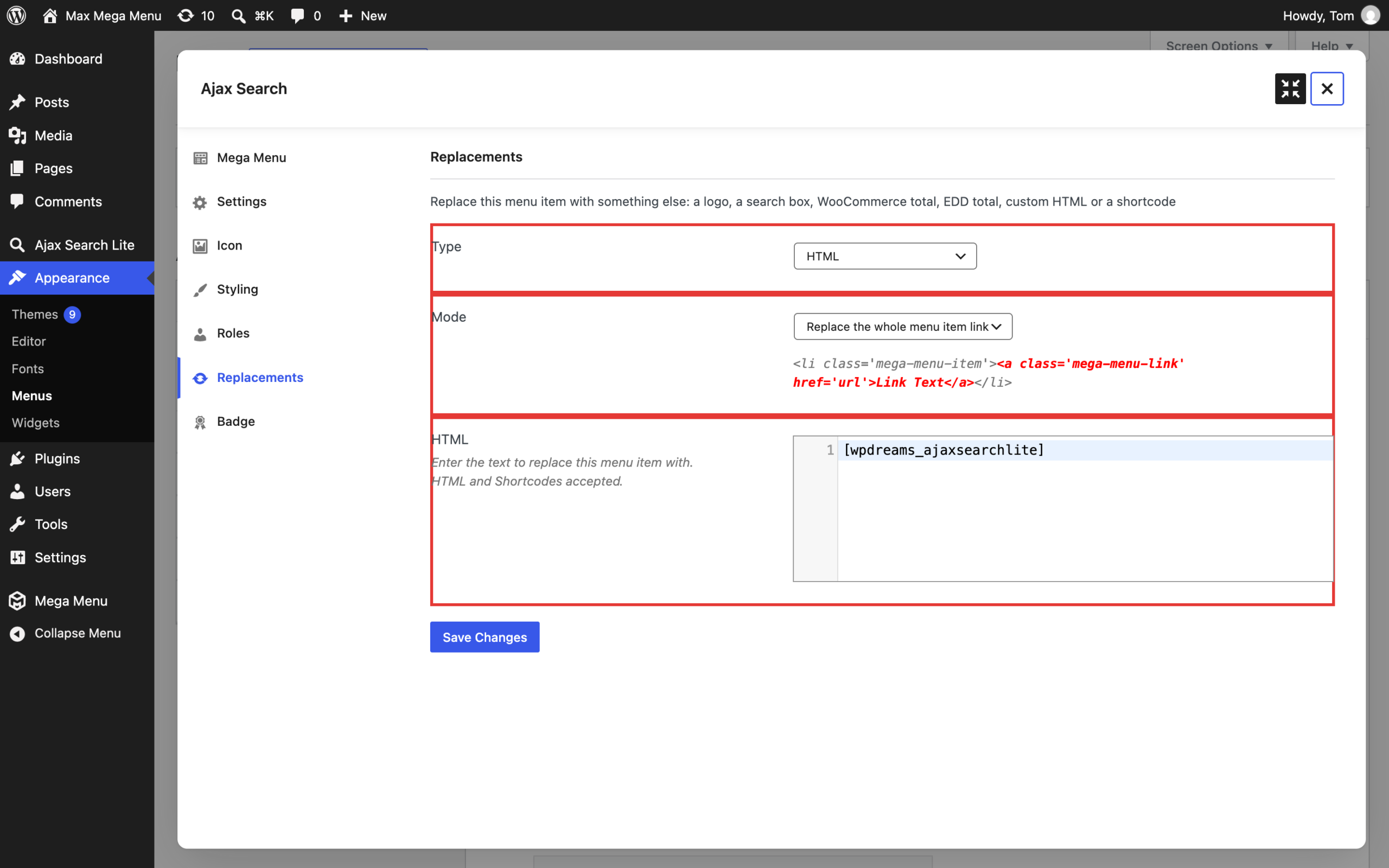Open Dashboard in the admin sidebar
Image resolution: width=1389 pixels, height=868 pixels.
point(77,59)
